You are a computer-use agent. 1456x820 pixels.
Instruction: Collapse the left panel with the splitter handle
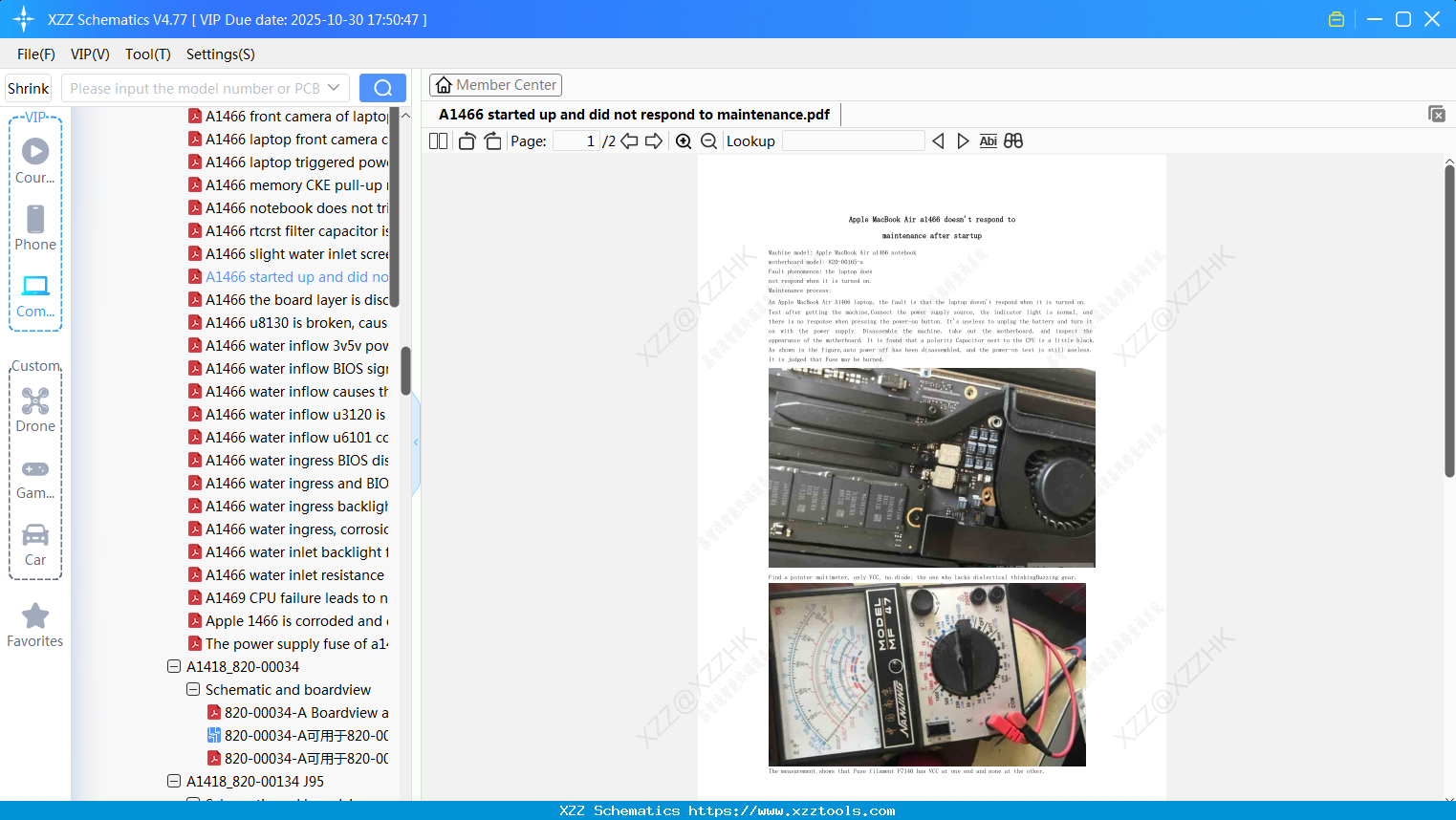(x=416, y=442)
